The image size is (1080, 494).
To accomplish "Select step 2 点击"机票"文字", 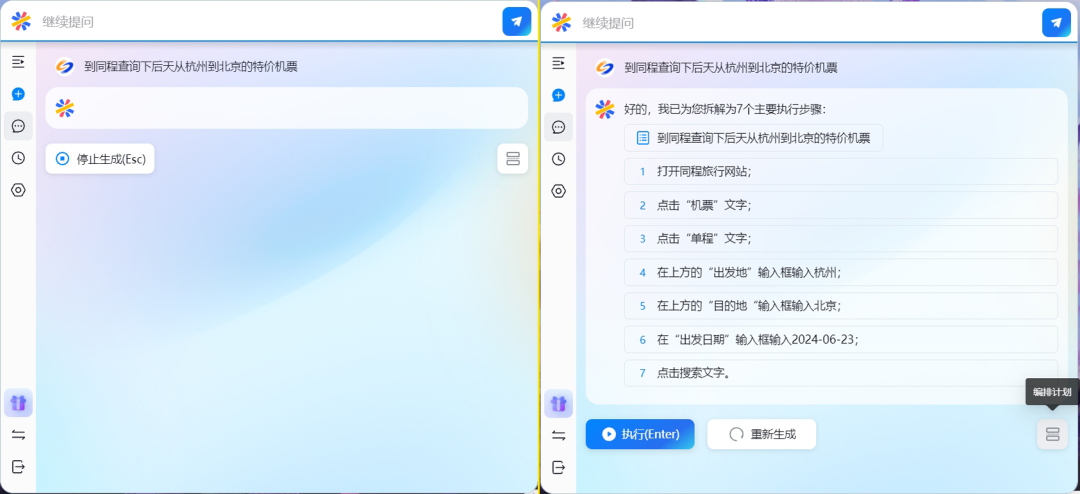I will [x=841, y=205].
